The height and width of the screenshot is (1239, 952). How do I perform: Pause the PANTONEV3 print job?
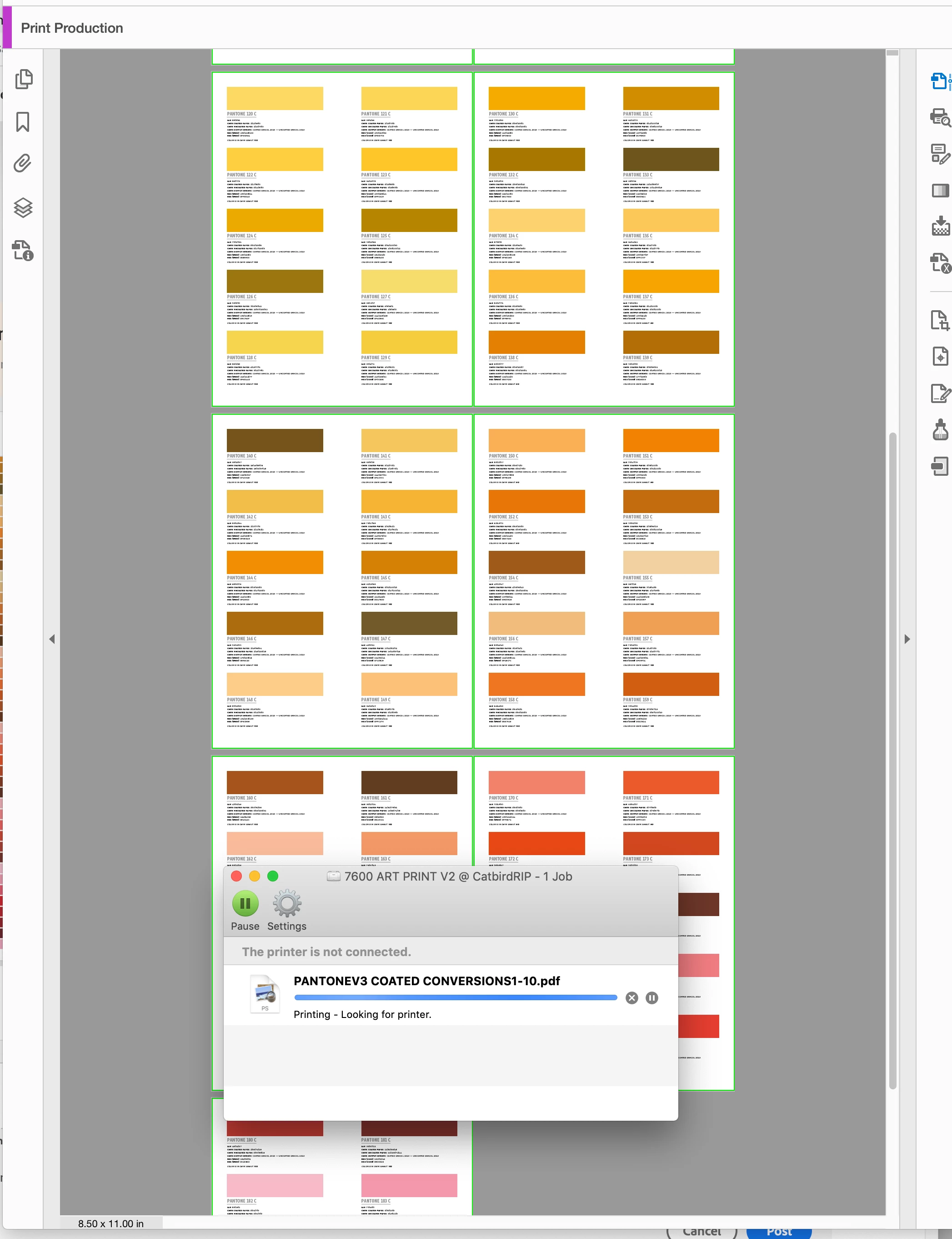[x=651, y=997]
